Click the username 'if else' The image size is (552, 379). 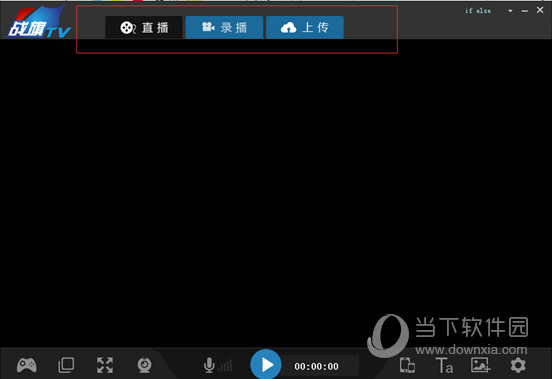tap(478, 11)
